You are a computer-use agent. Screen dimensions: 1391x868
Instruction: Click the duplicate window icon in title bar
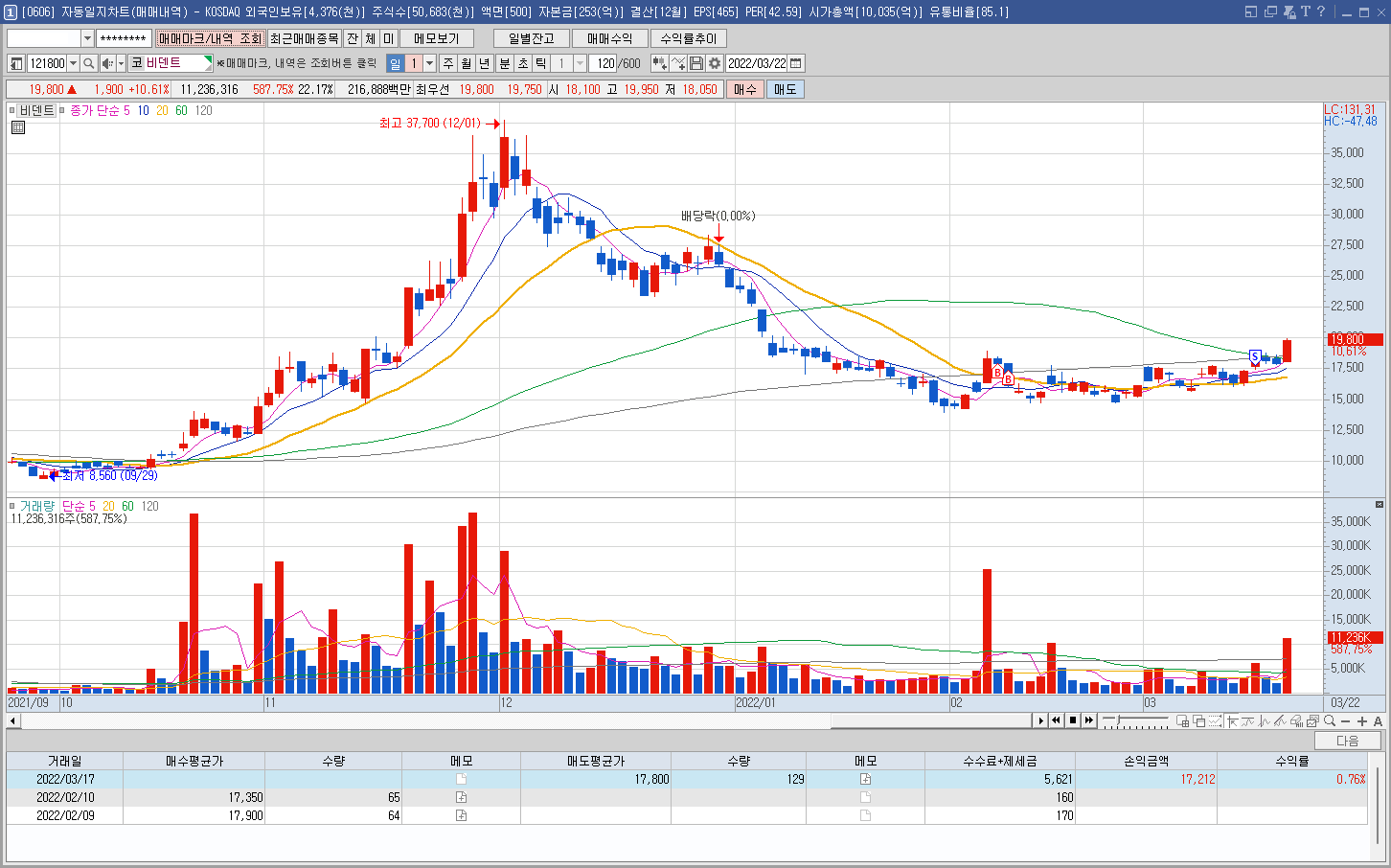click(1271, 11)
